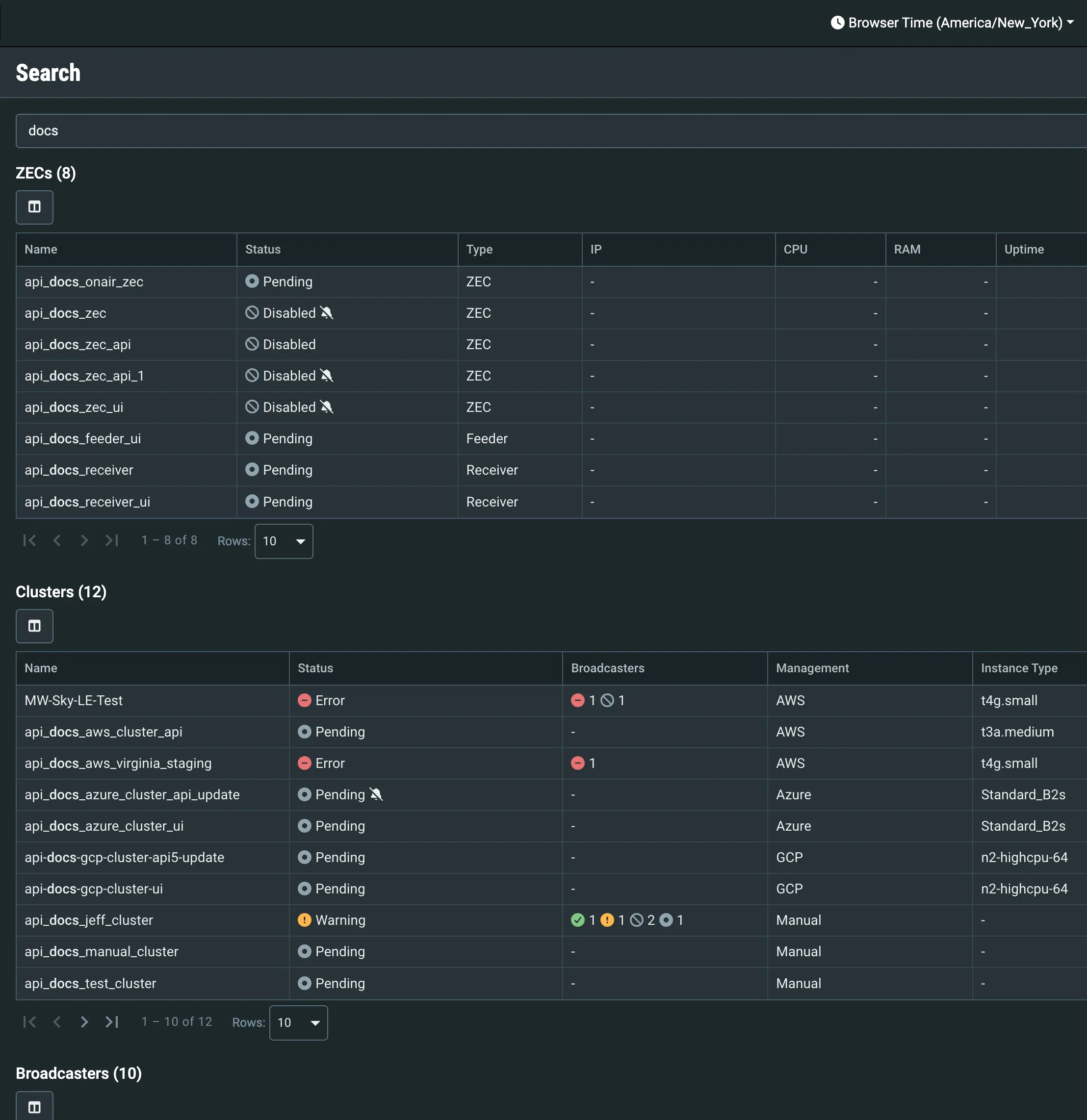
Task: Go to next page of Clusters table
Action: click(x=84, y=1022)
